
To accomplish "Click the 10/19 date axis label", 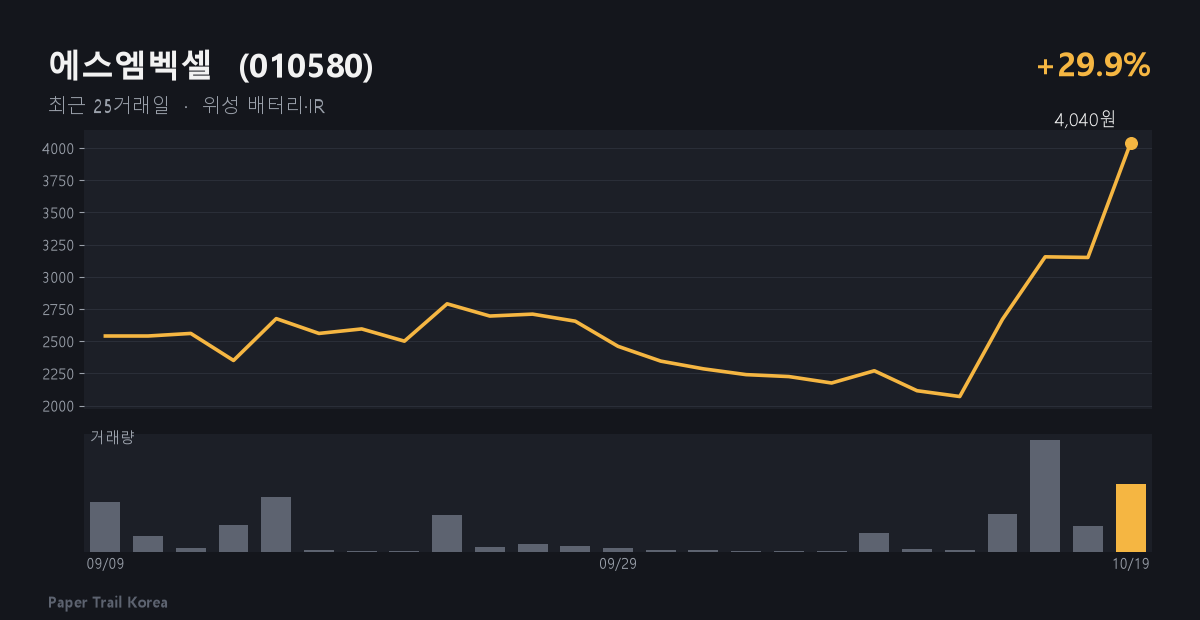I will 1131,564.
